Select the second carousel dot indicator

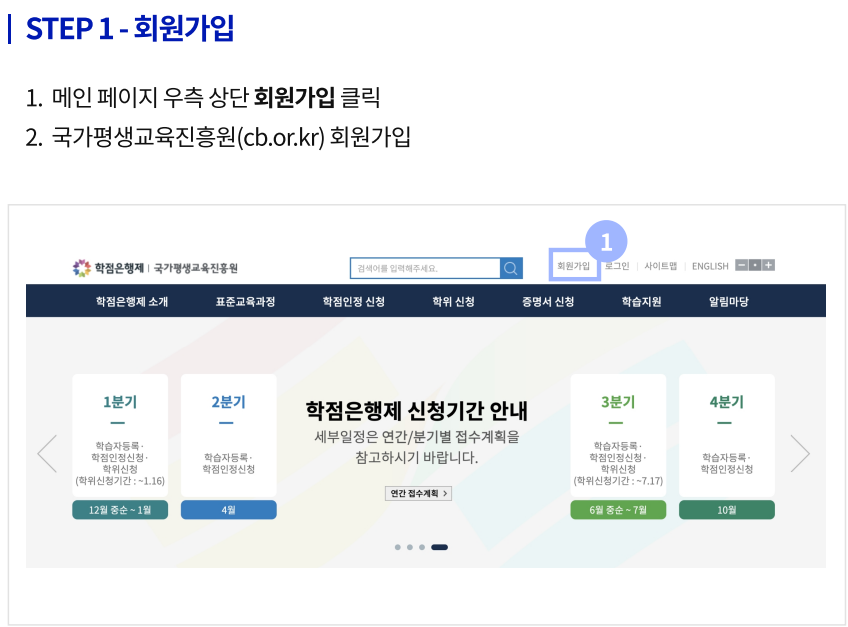point(410,547)
